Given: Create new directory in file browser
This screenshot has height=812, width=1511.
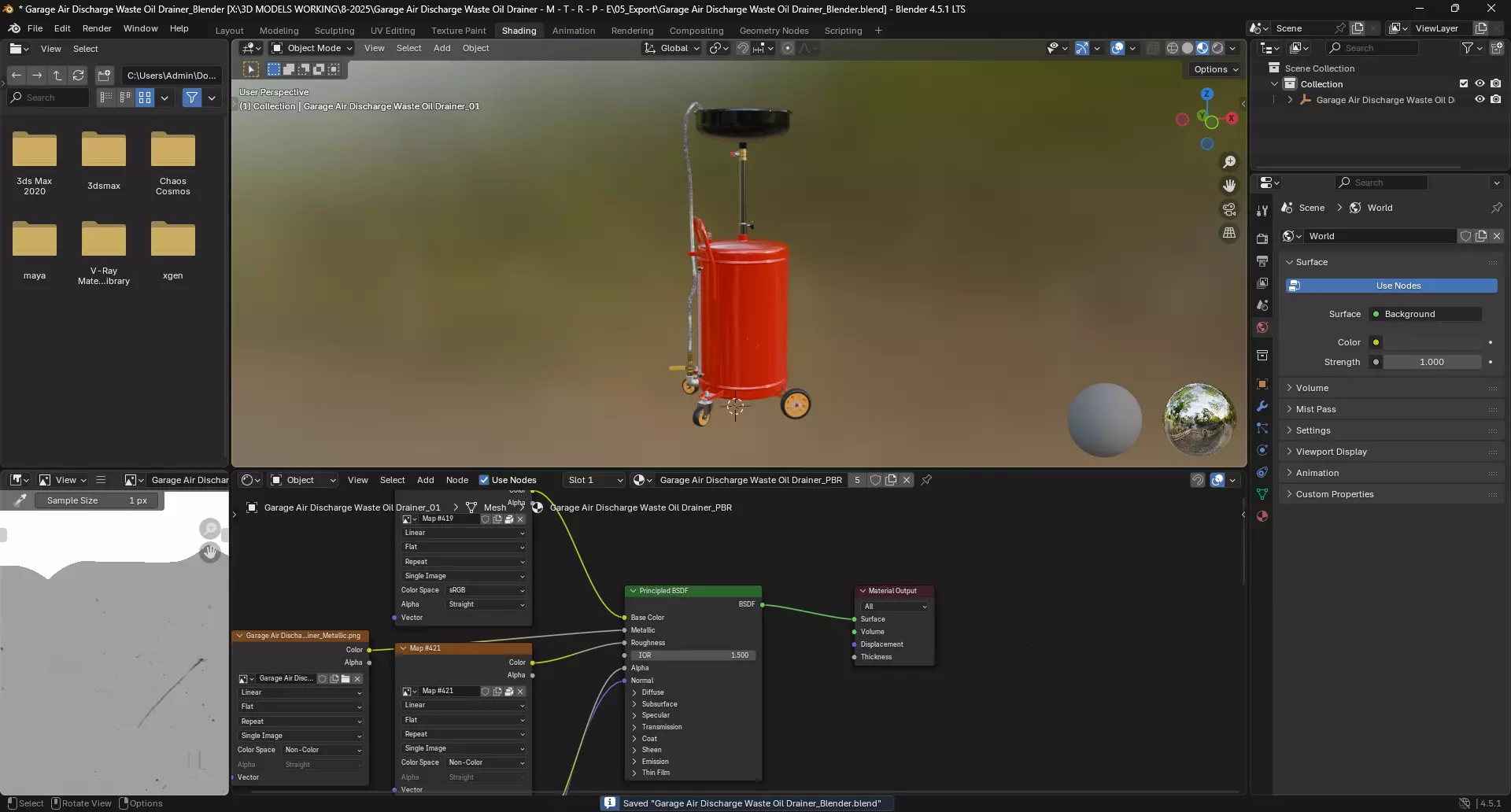Looking at the screenshot, I should 104,76.
